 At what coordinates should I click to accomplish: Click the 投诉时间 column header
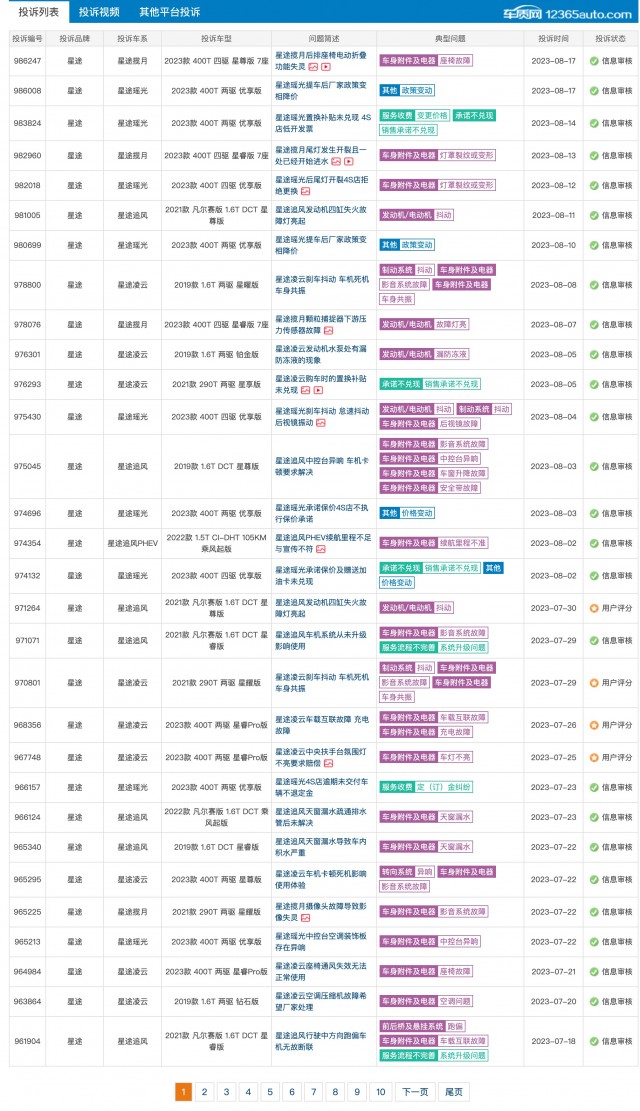[553, 38]
